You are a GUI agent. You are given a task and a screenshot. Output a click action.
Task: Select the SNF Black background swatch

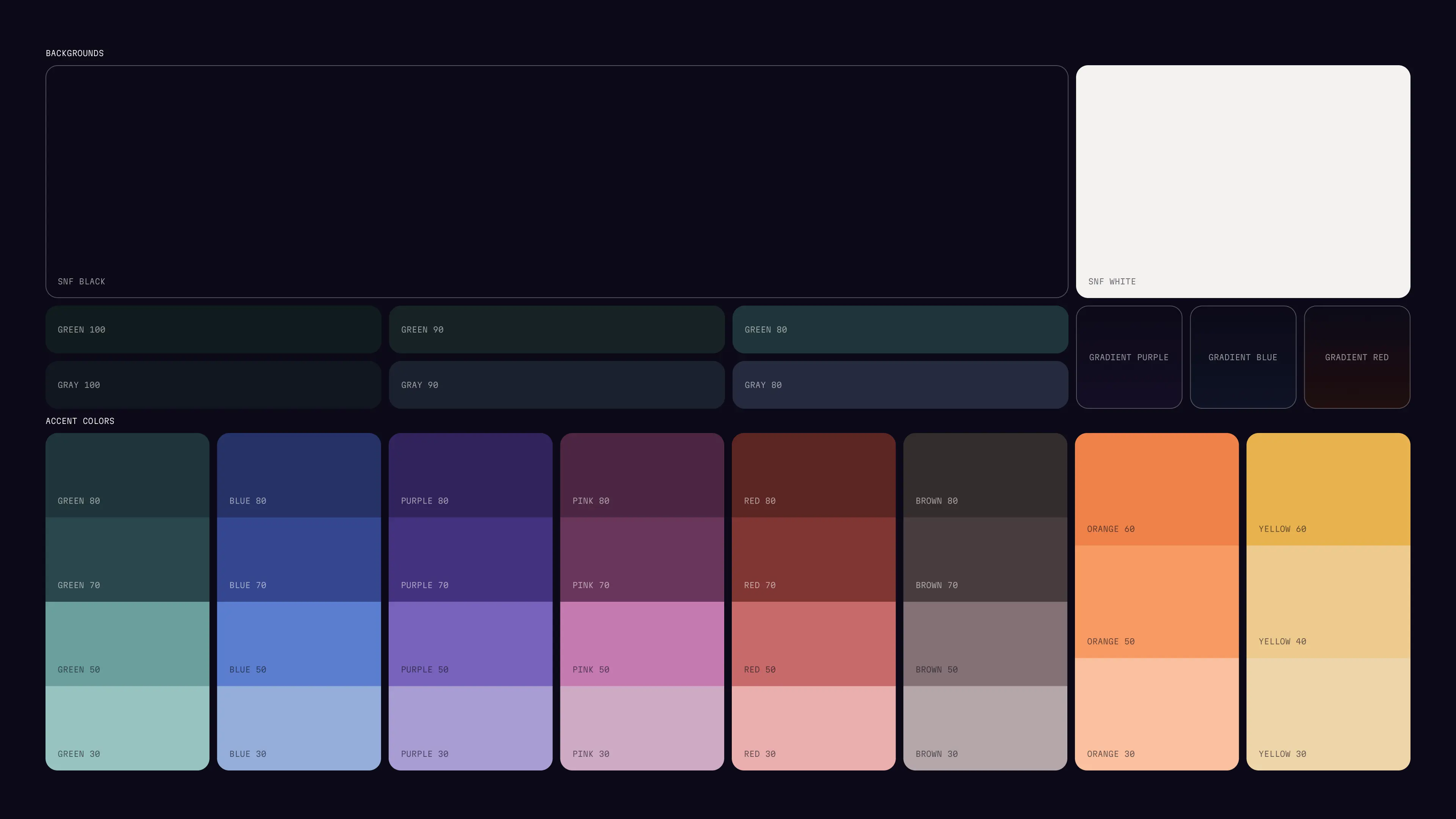[x=556, y=181]
